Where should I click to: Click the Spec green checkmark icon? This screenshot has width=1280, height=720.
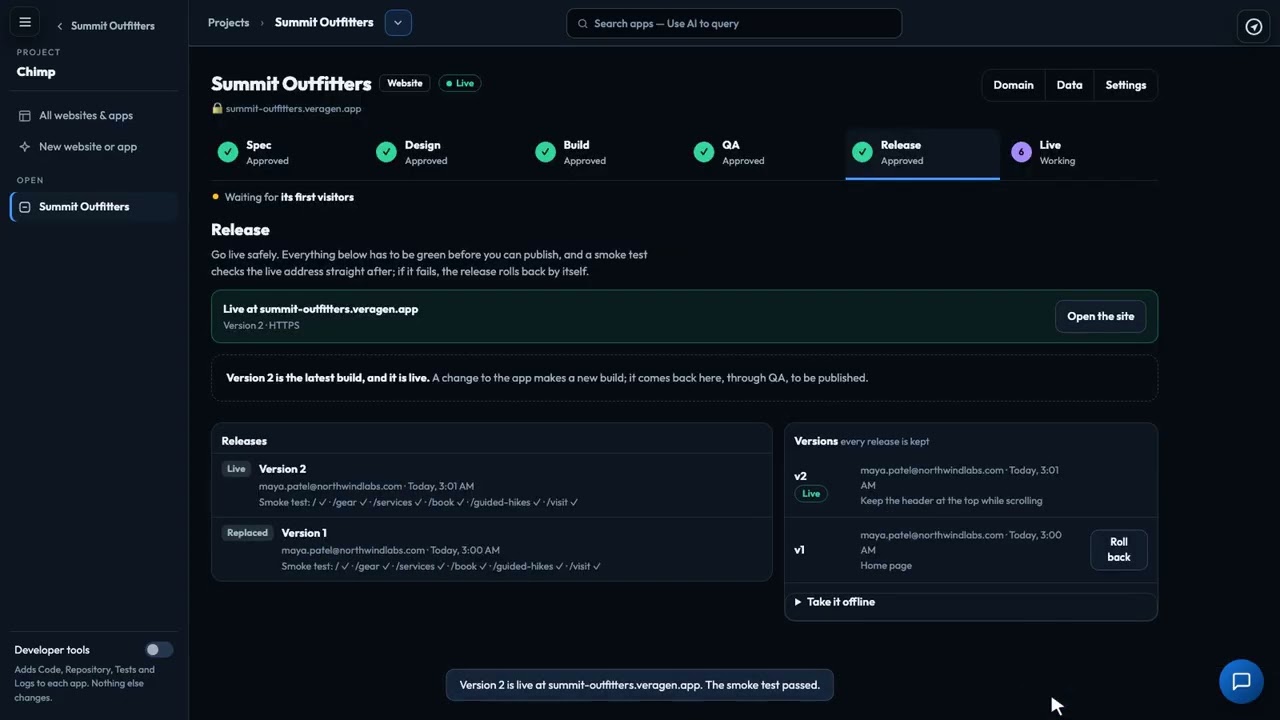(x=228, y=152)
